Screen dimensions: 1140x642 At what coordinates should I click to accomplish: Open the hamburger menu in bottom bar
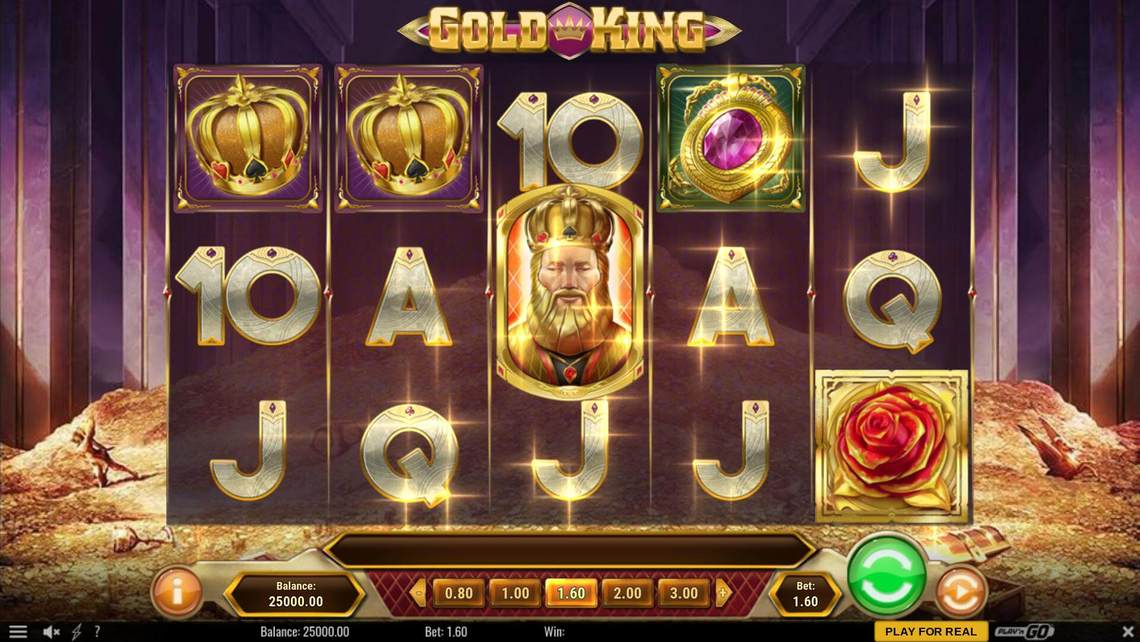click(17, 632)
